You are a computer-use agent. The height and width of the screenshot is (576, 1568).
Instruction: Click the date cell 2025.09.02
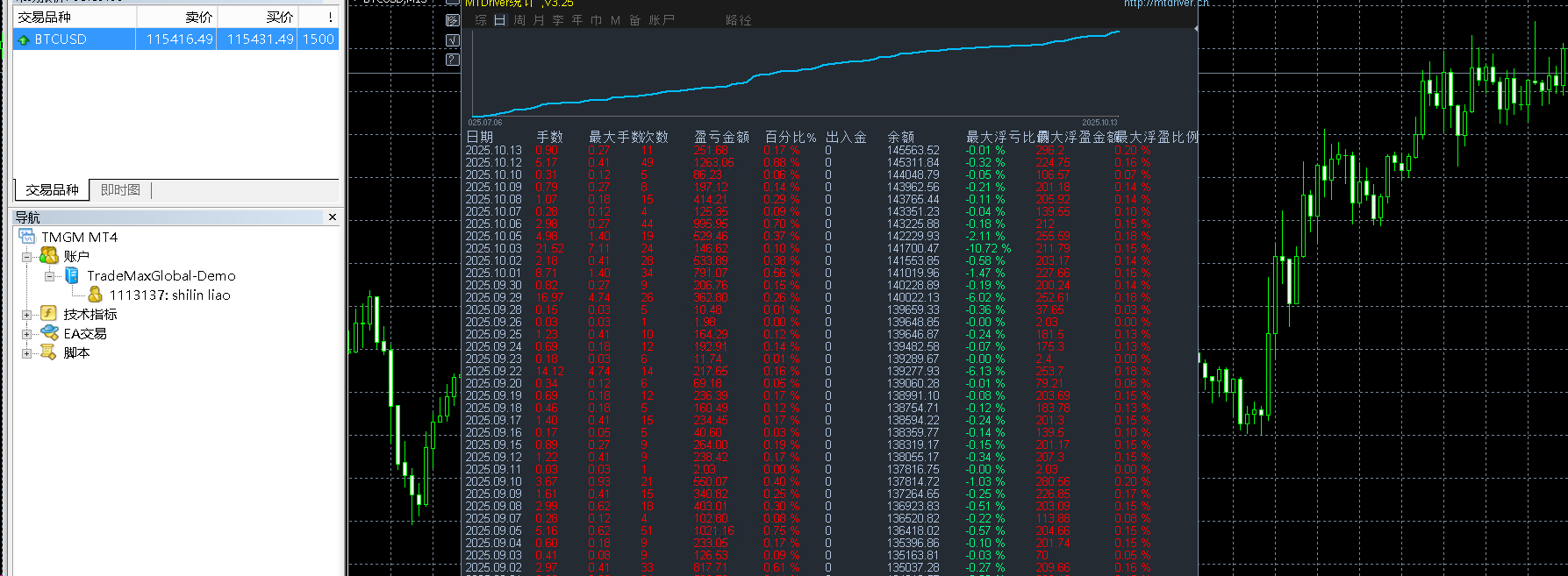pos(494,567)
